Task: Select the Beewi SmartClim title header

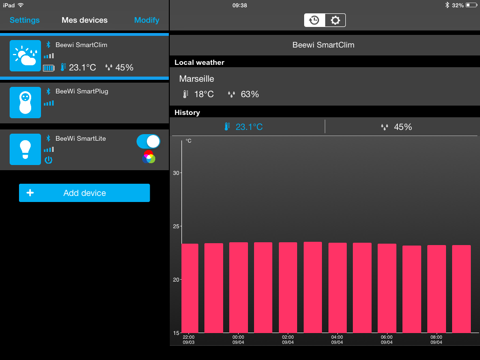Action: pos(323,45)
